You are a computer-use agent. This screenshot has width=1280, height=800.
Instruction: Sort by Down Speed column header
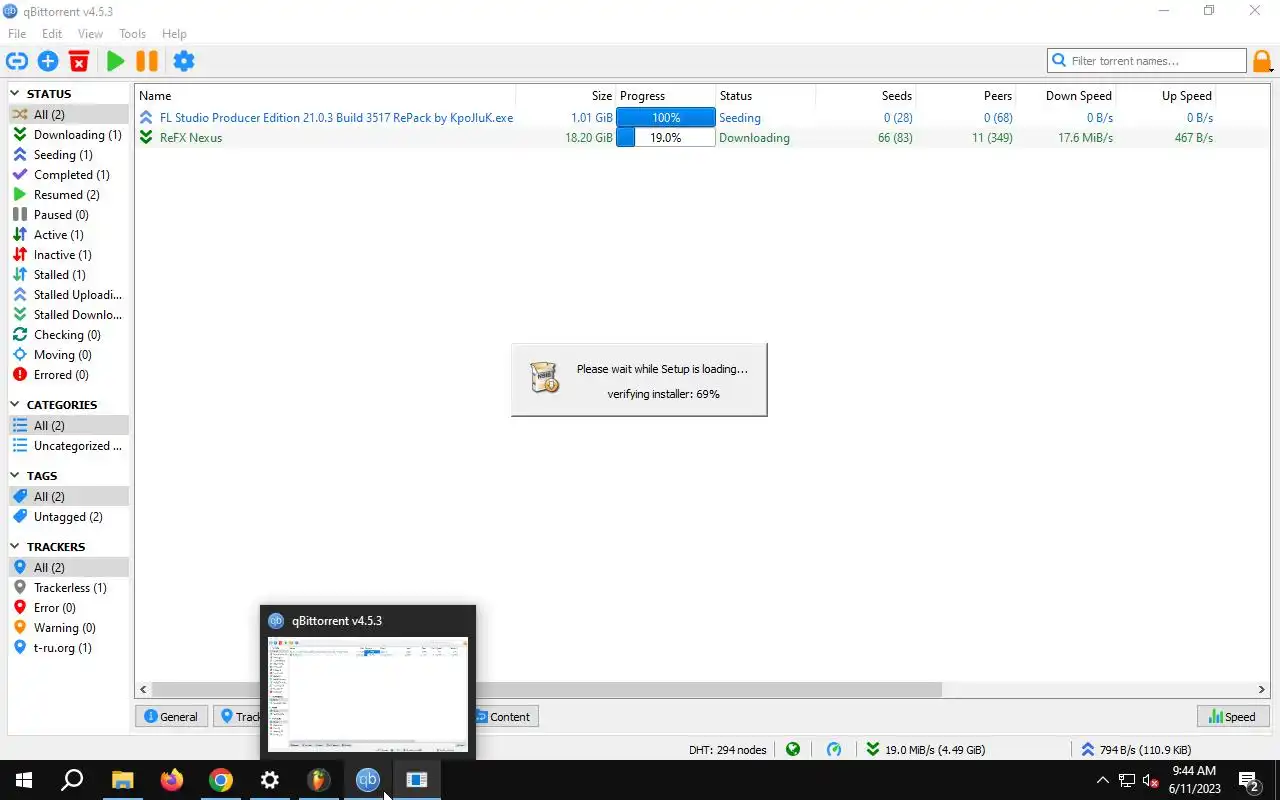[x=1066, y=96]
